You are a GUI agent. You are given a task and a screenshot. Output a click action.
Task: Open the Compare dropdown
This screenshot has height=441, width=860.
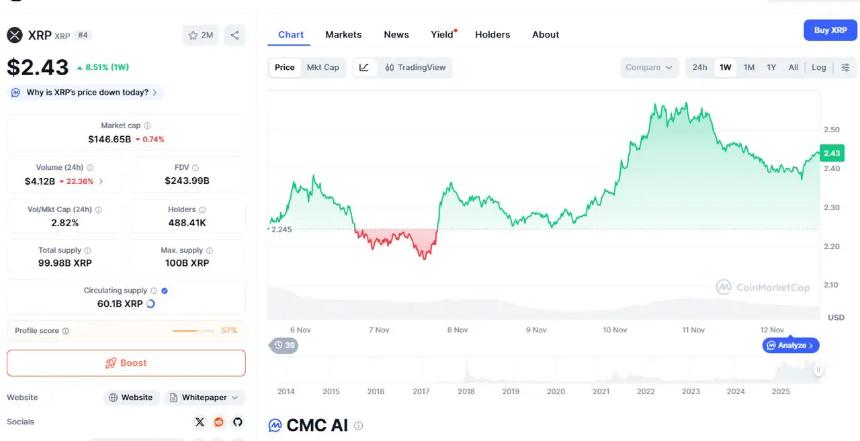[x=649, y=68]
